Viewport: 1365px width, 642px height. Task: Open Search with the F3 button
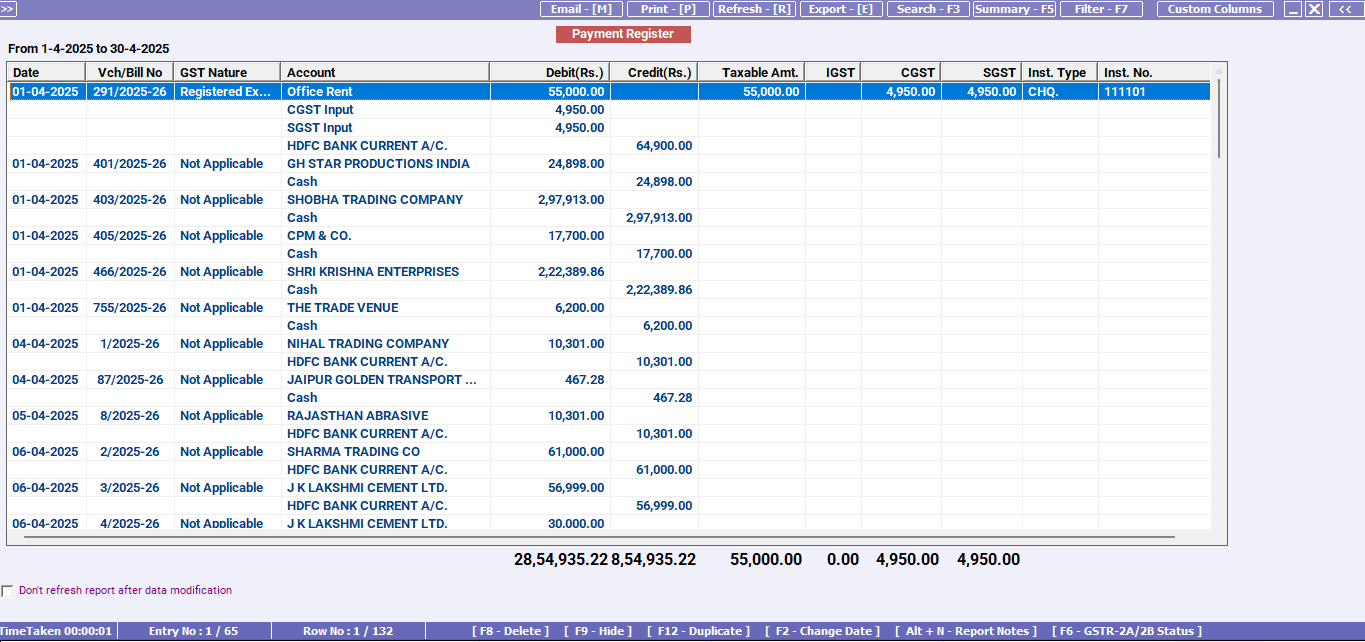[927, 9]
